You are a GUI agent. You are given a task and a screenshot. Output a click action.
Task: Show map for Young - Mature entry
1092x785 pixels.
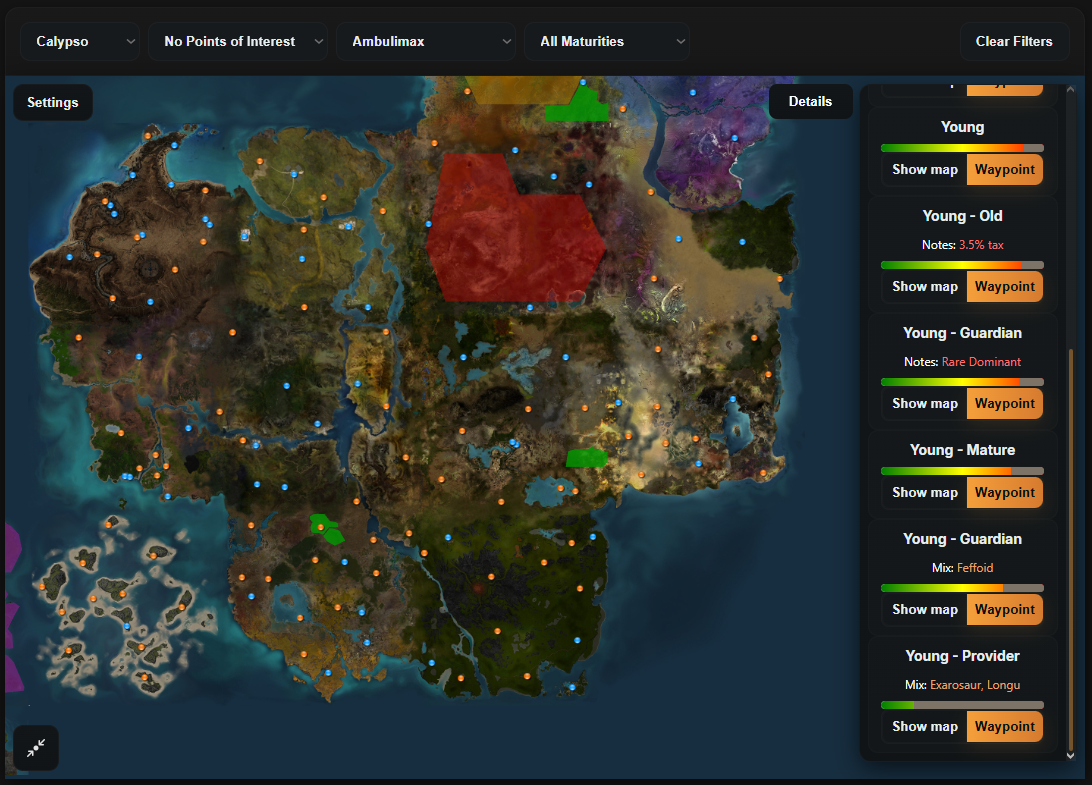click(924, 492)
